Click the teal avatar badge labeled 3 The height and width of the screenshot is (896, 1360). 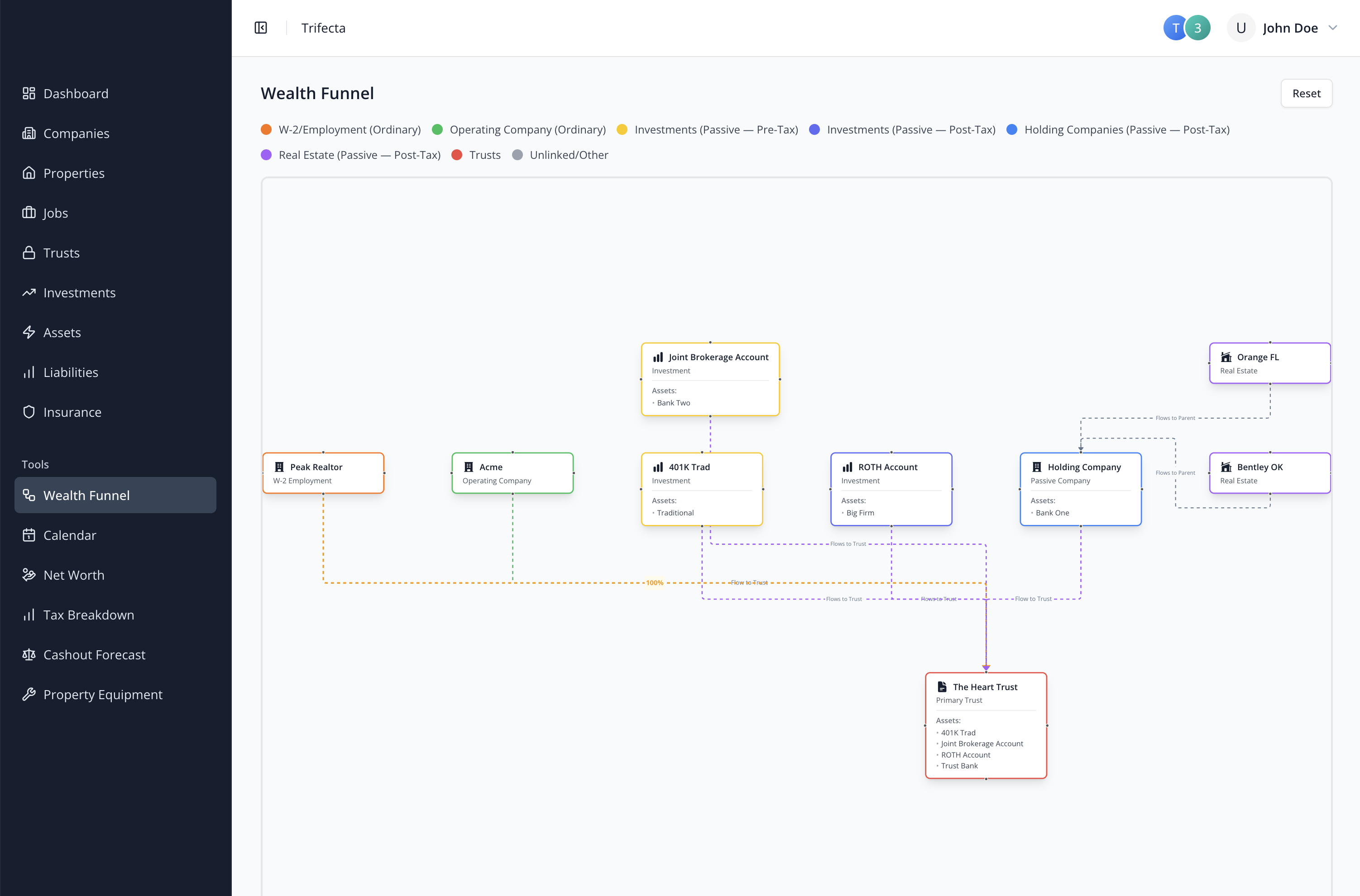[1197, 28]
